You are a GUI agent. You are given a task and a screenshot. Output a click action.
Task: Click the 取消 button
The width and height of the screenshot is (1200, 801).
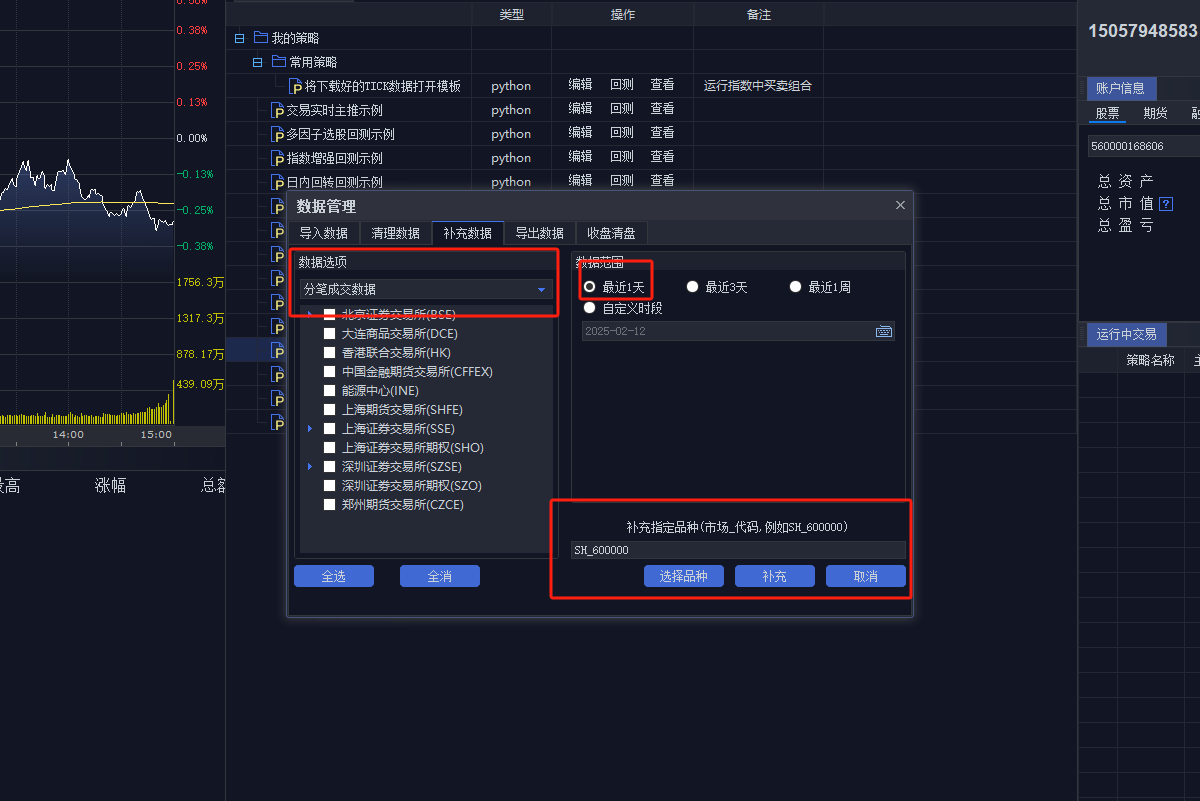tap(865, 576)
